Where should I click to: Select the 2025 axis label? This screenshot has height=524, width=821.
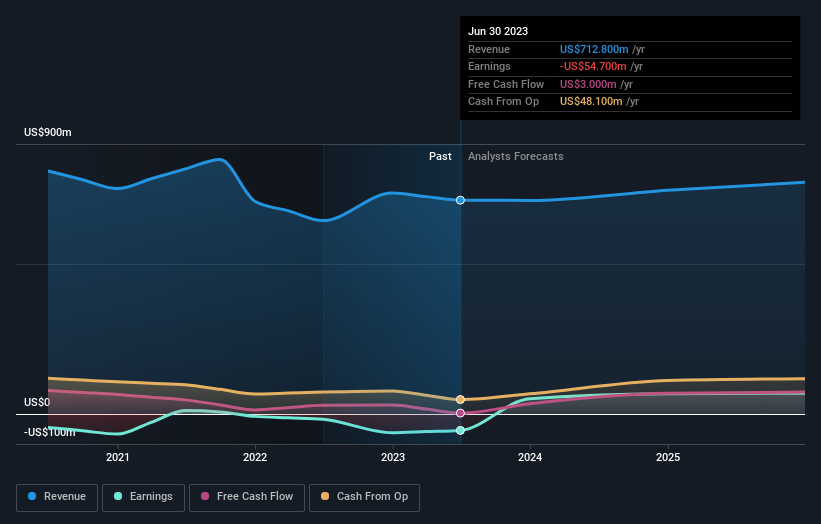coord(668,457)
